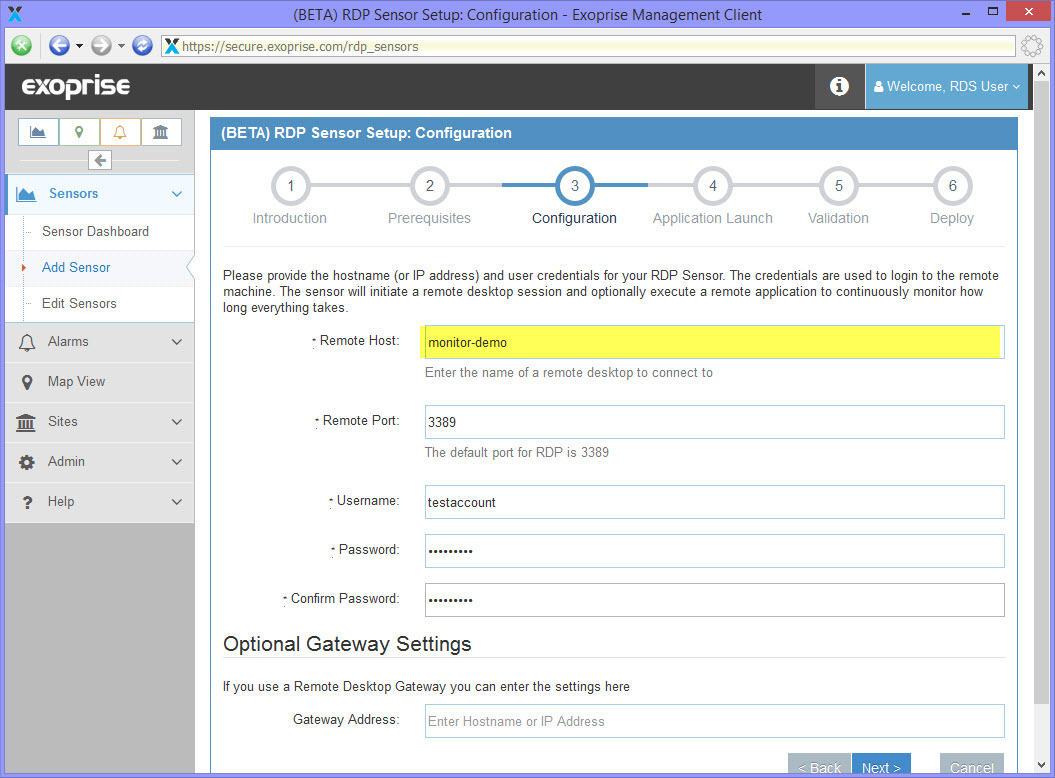Click the Admin gear icon in the sidebar

[26, 462]
